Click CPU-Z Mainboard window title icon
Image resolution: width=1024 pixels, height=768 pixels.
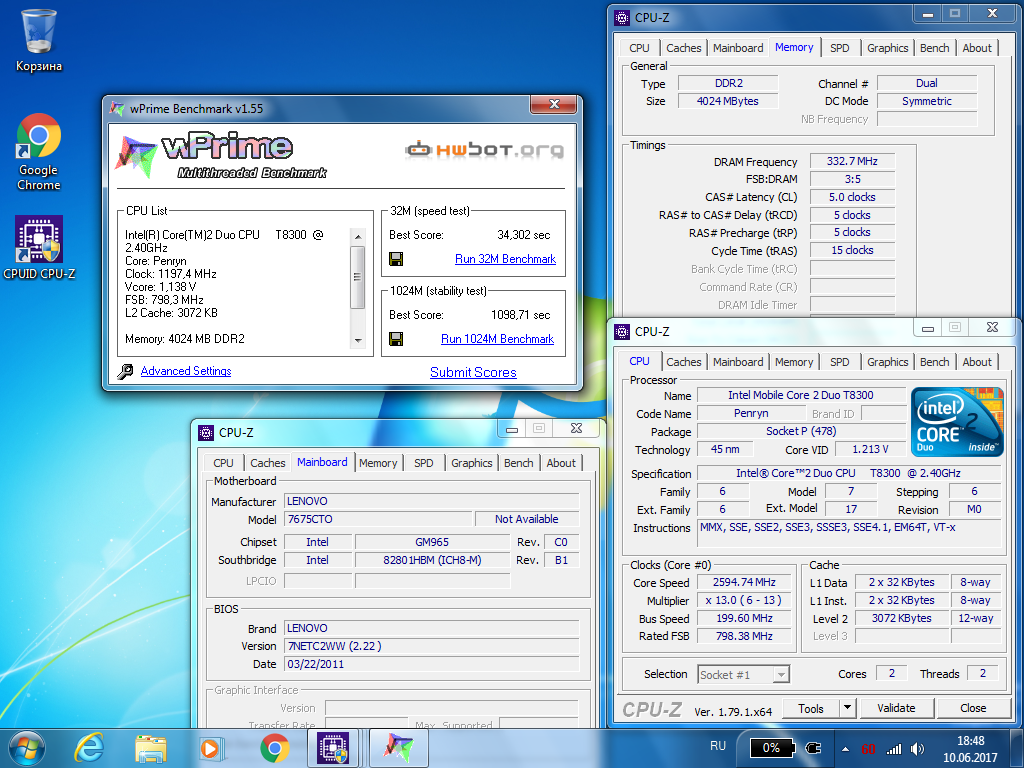tap(206, 432)
